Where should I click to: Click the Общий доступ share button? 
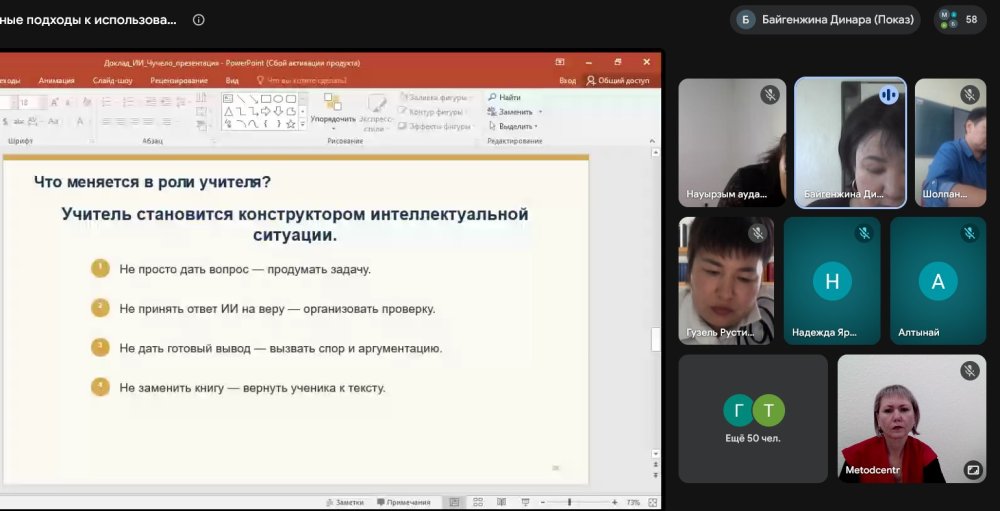pos(619,80)
